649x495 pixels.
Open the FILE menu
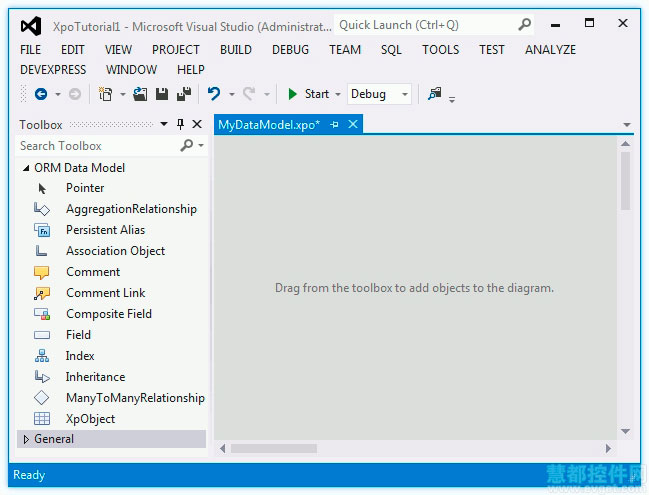point(31,50)
